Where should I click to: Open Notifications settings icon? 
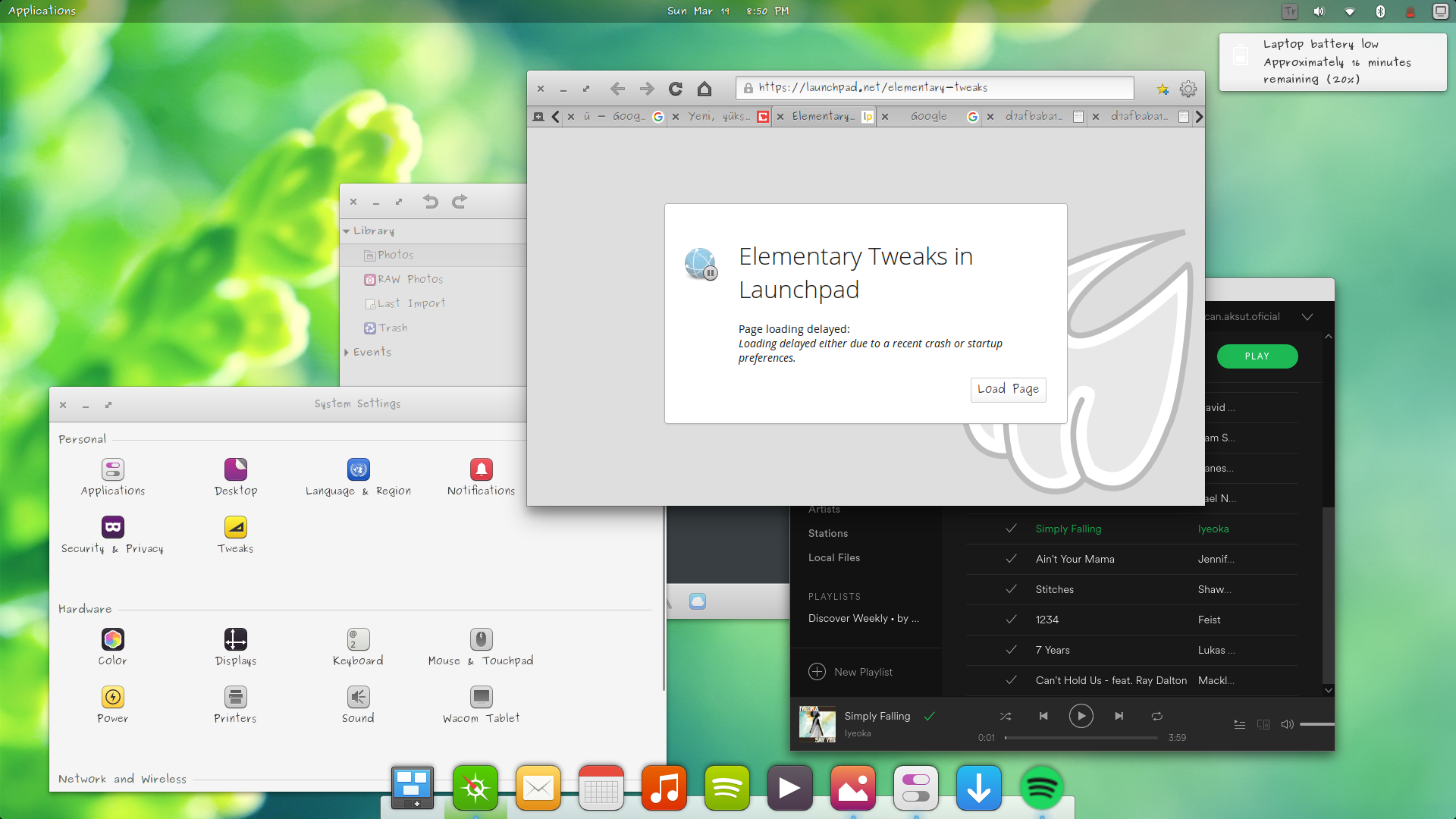(x=482, y=469)
